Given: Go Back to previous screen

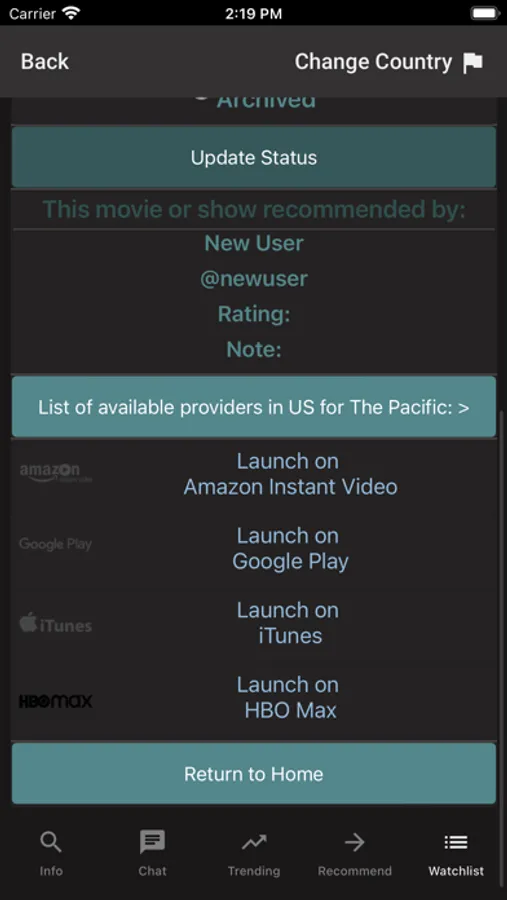Looking at the screenshot, I should pyautogui.click(x=45, y=61).
